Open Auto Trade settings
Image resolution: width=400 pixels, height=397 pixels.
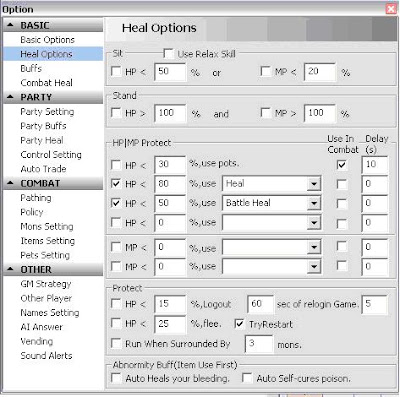coord(43,169)
